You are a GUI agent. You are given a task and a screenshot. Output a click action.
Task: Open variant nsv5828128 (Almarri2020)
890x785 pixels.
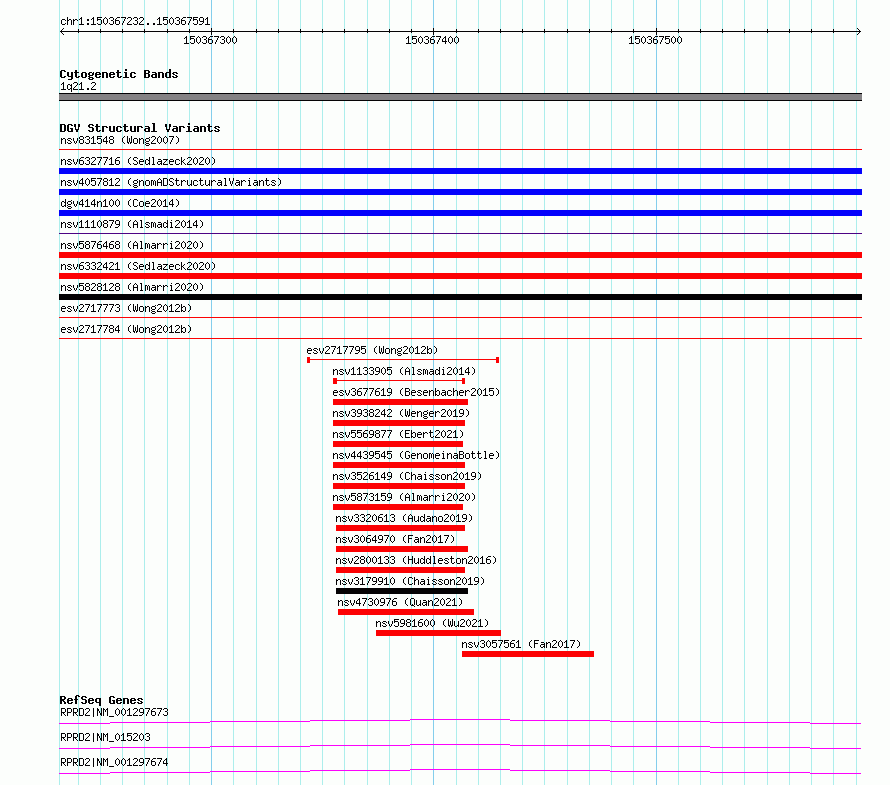[132, 287]
